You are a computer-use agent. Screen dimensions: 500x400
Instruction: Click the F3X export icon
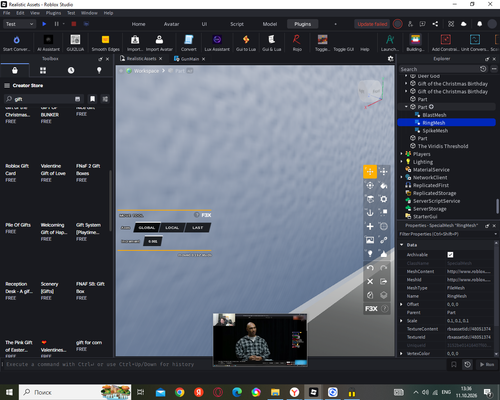[384, 281]
